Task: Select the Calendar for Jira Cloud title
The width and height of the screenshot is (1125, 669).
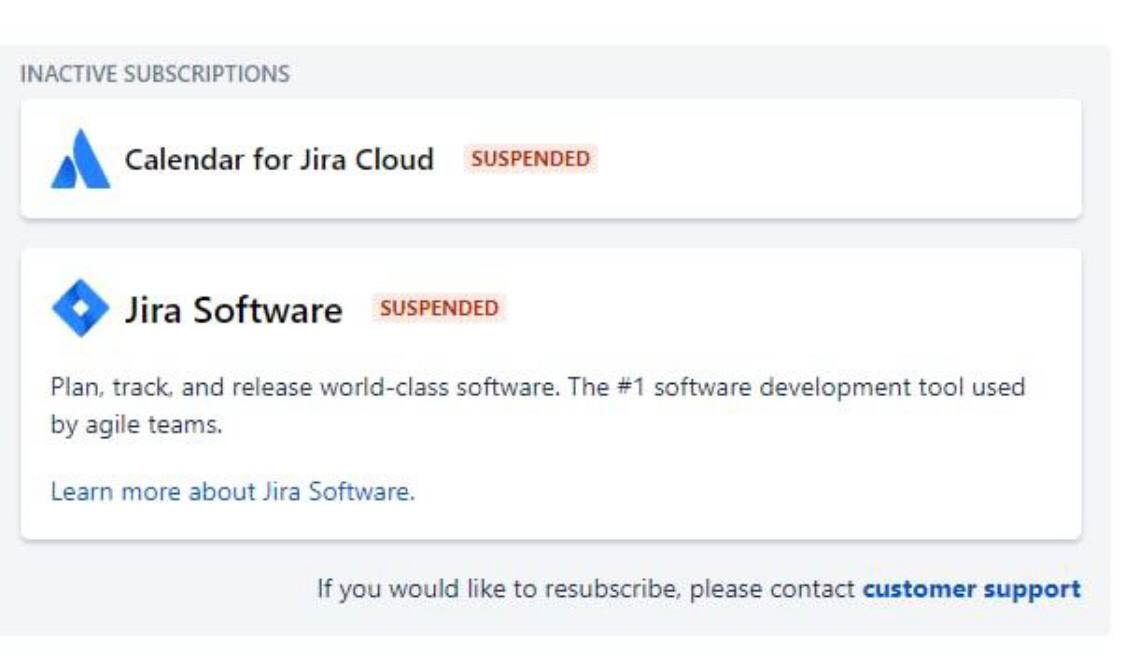Action: pyautogui.click(x=279, y=160)
